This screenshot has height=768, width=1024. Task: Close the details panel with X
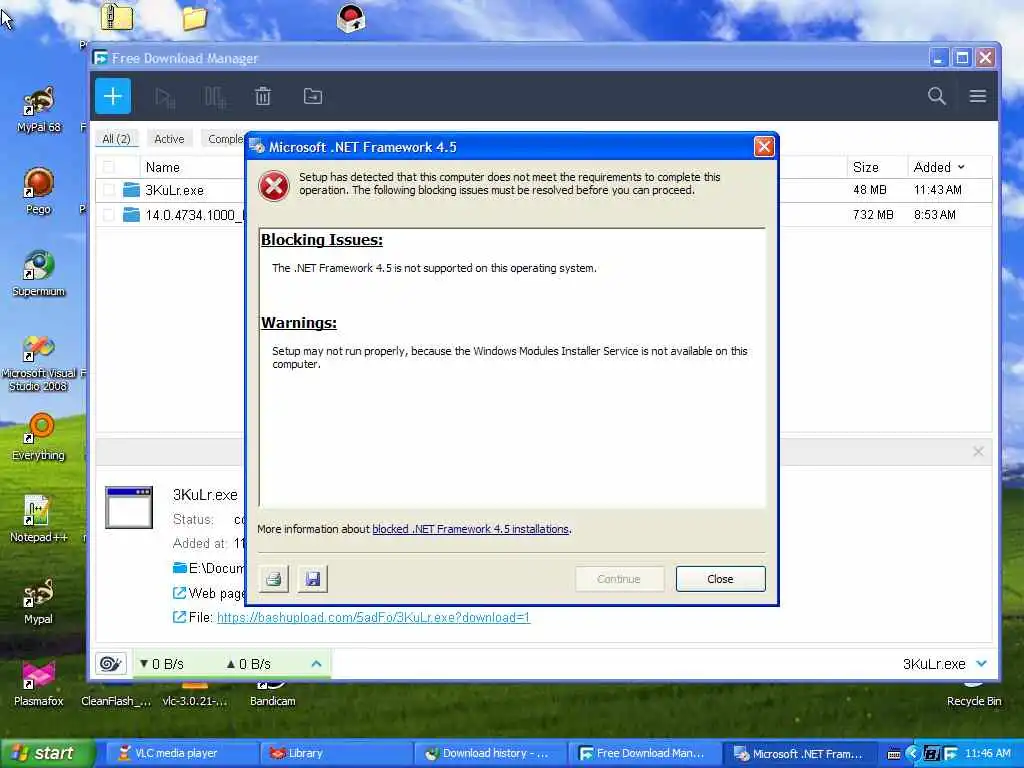(978, 451)
